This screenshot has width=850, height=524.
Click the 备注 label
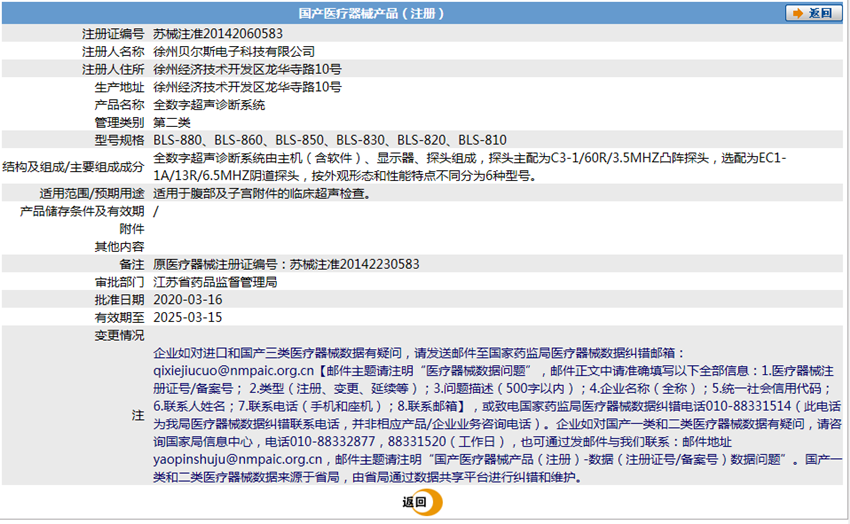(132, 264)
